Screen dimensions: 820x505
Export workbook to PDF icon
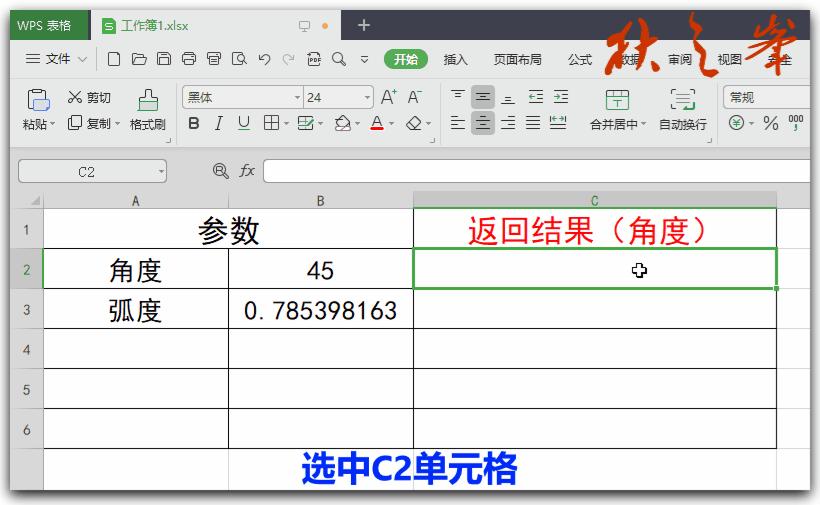tap(314, 59)
